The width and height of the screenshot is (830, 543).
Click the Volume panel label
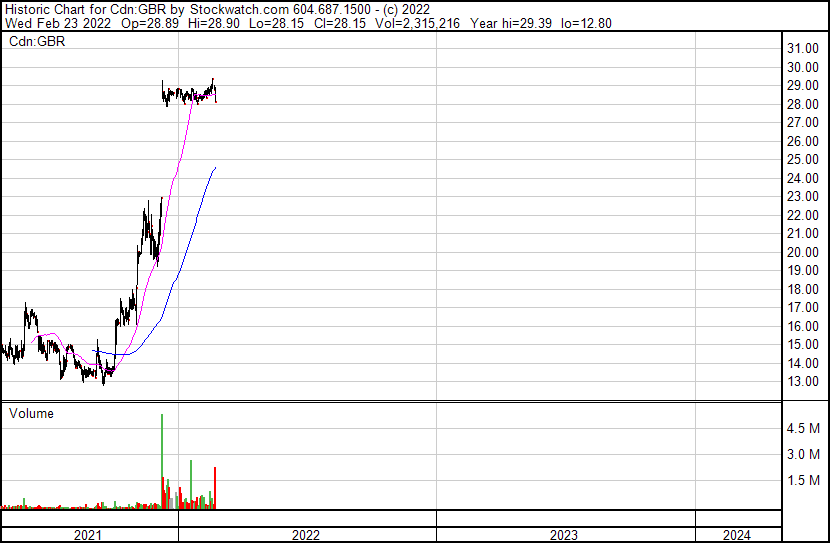point(31,413)
